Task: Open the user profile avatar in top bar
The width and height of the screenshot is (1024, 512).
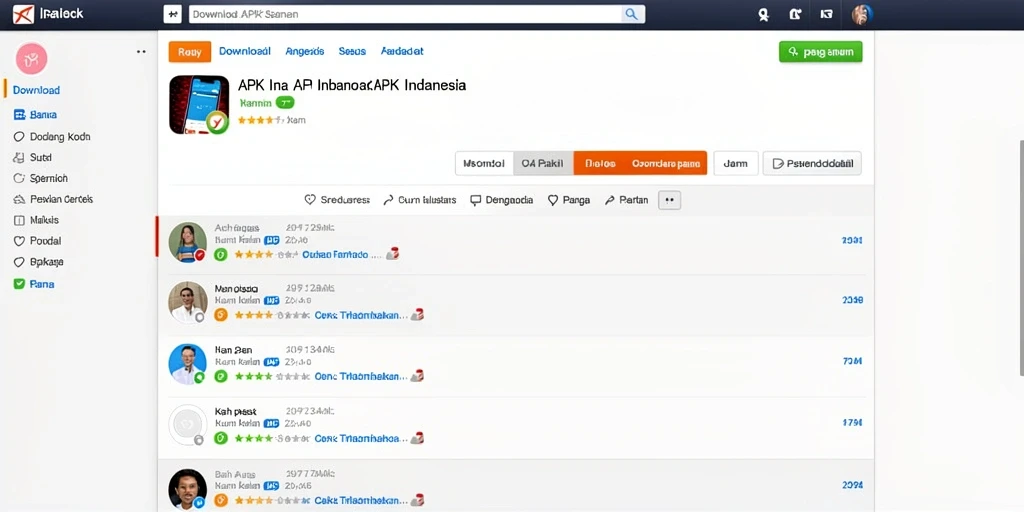Action: 861,14
